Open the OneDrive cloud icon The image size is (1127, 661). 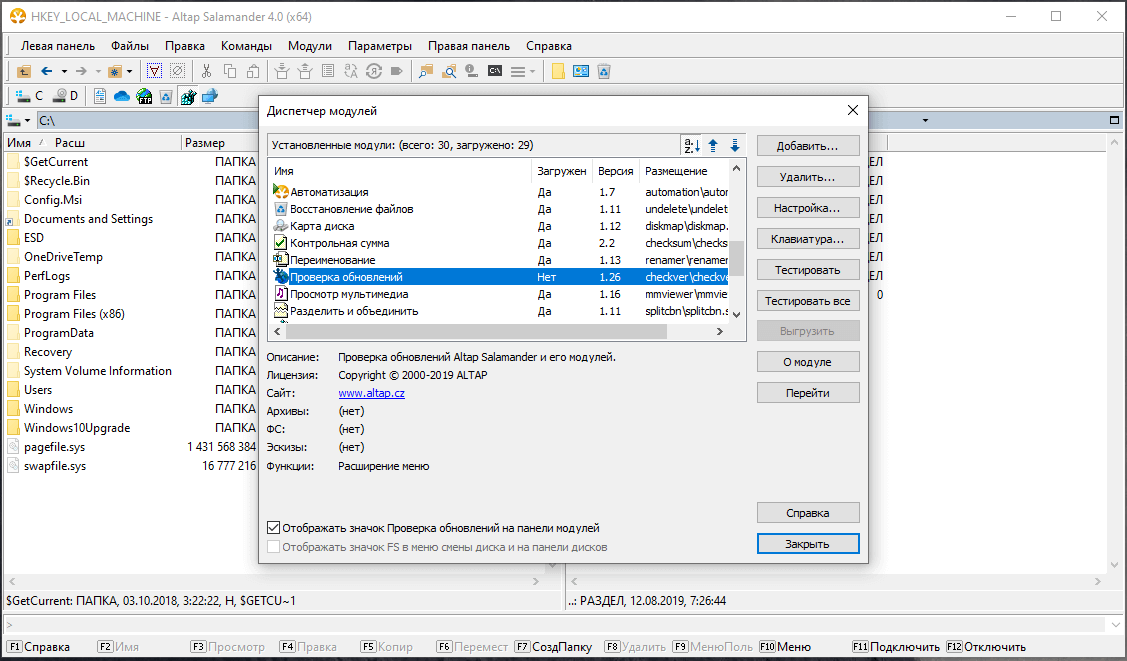(122, 96)
